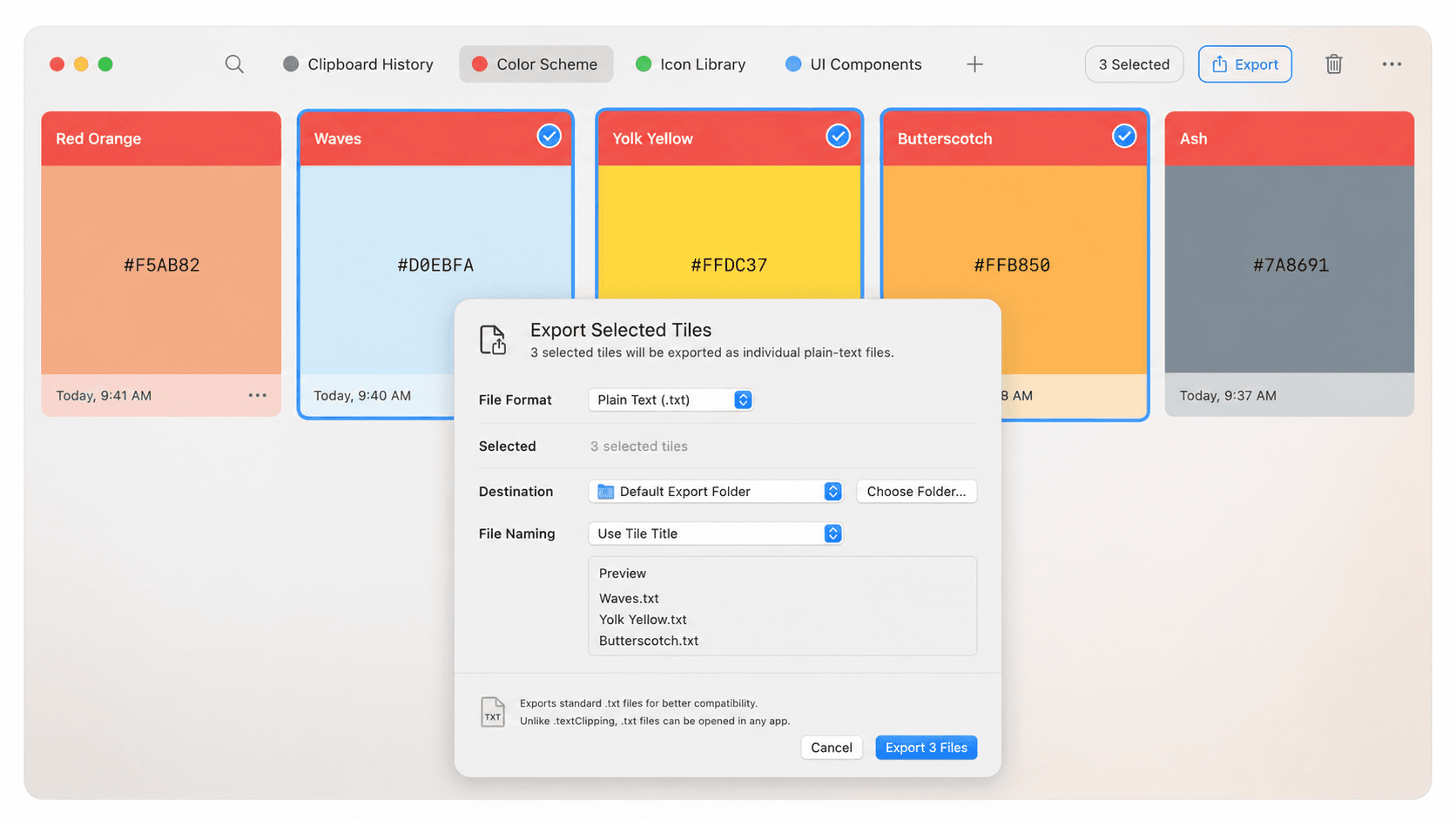Image resolution: width=1456 pixels, height=819 pixels.
Task: Click the red Color Scheme tab dot
Action: click(x=480, y=64)
